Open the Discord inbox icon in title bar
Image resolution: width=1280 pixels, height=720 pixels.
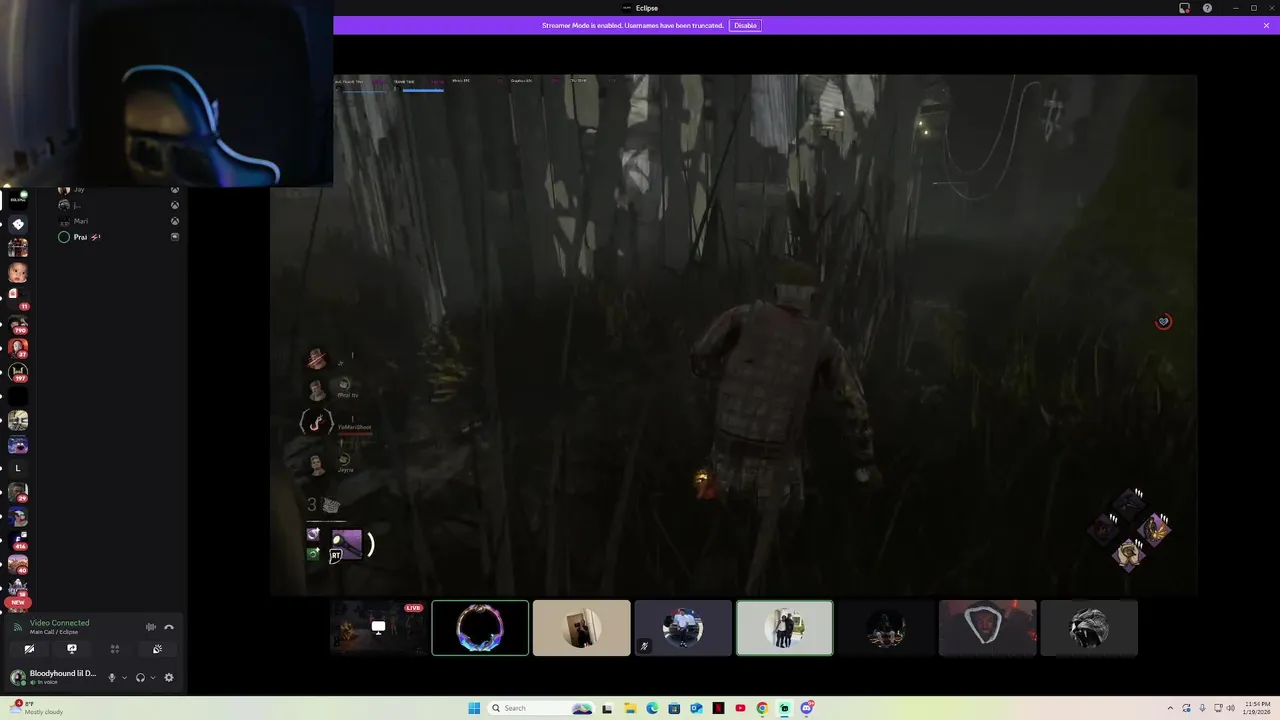(x=1184, y=8)
